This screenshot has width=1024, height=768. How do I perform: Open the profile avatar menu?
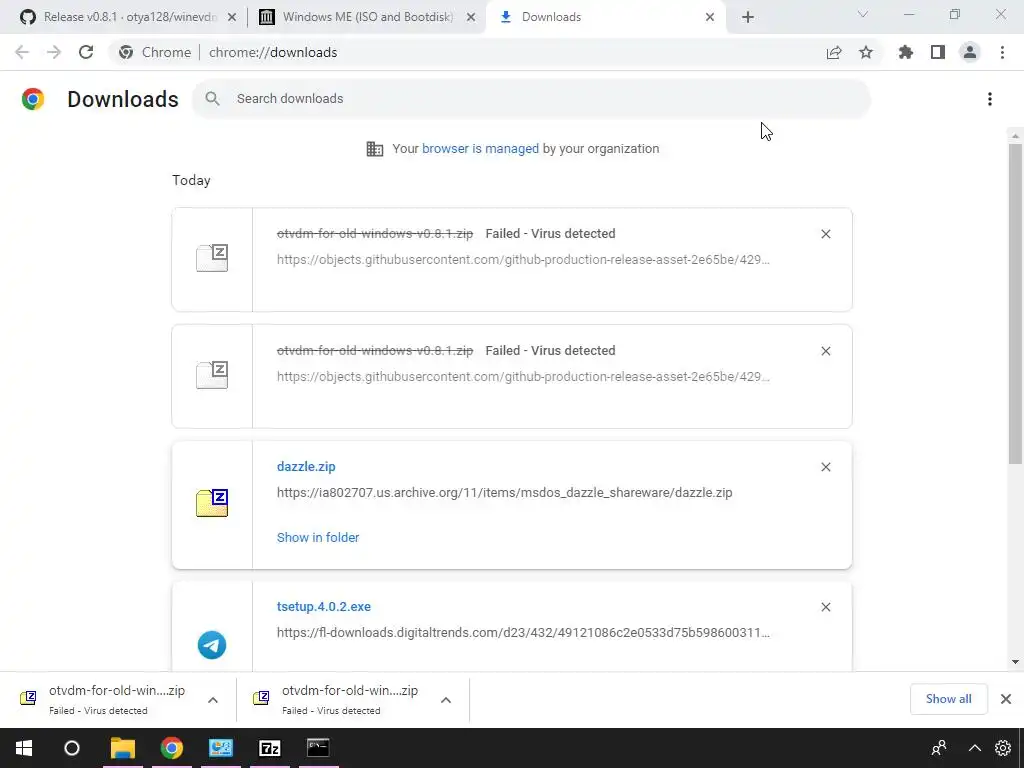tap(970, 52)
